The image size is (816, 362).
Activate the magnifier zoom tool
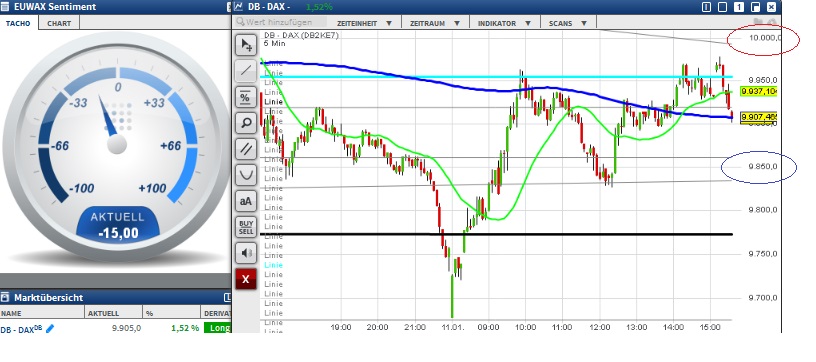(x=246, y=123)
